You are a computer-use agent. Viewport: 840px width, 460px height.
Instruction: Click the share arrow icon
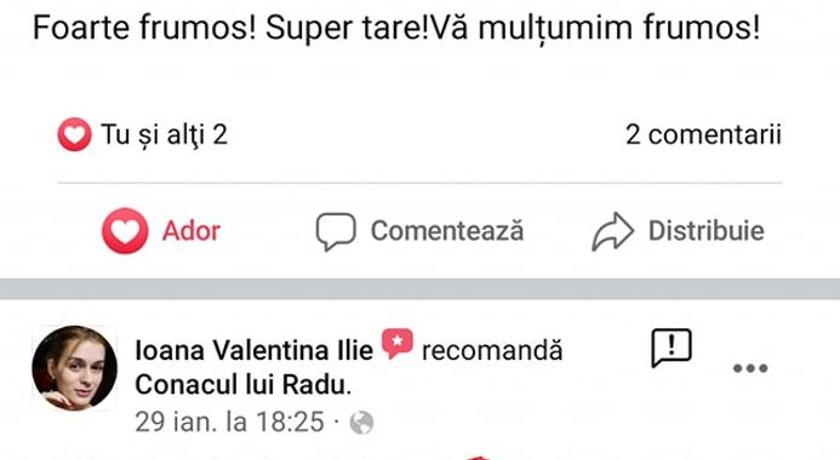(x=612, y=232)
